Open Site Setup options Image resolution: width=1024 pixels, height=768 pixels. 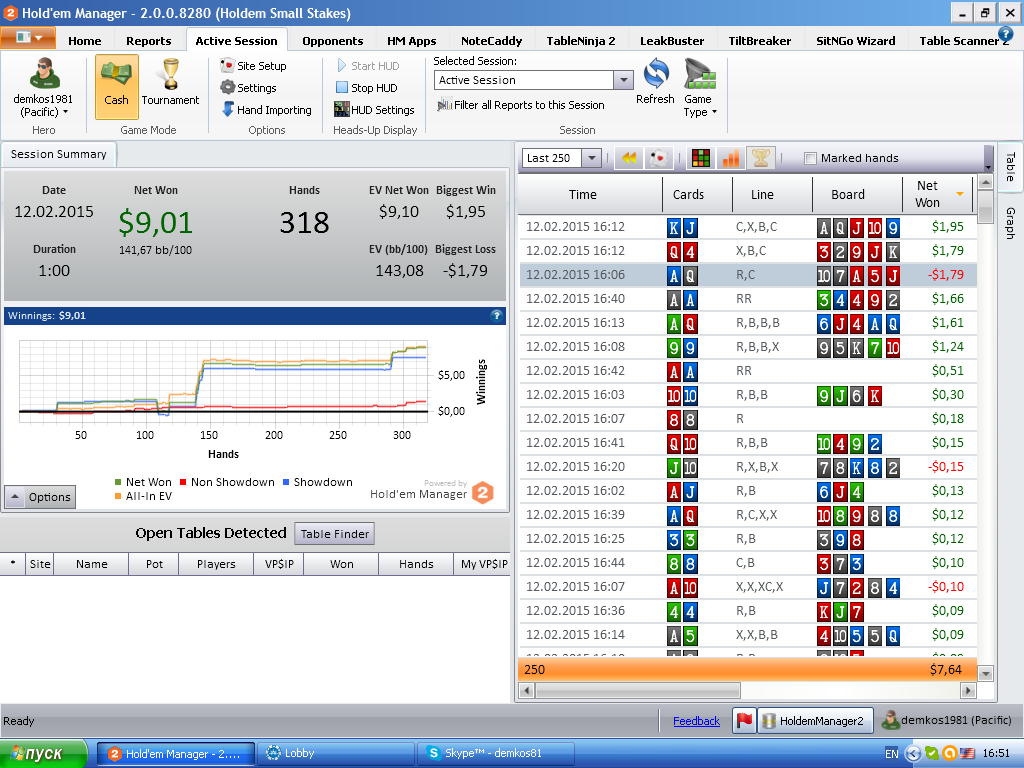[254, 65]
